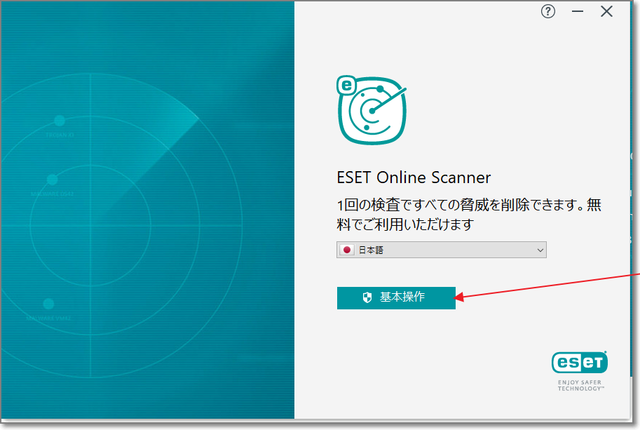
Task: Expand language list using the chevron arrow
Action: click(540, 249)
